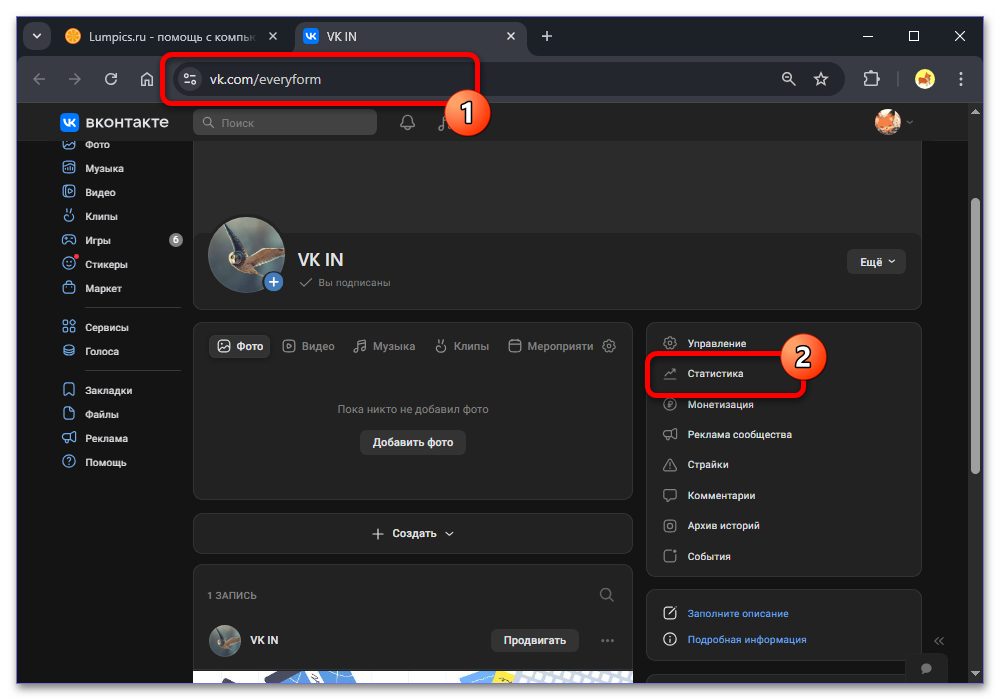
Task: Open the community owl avatar
Action: pos(247,255)
